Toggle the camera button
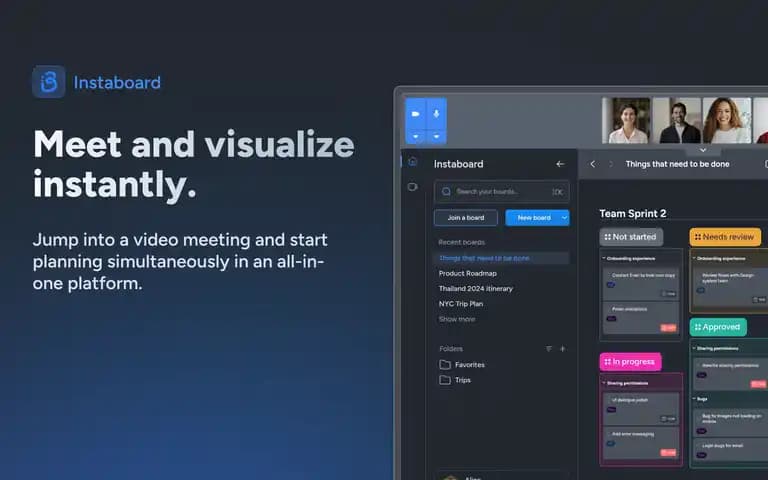 (x=415, y=114)
